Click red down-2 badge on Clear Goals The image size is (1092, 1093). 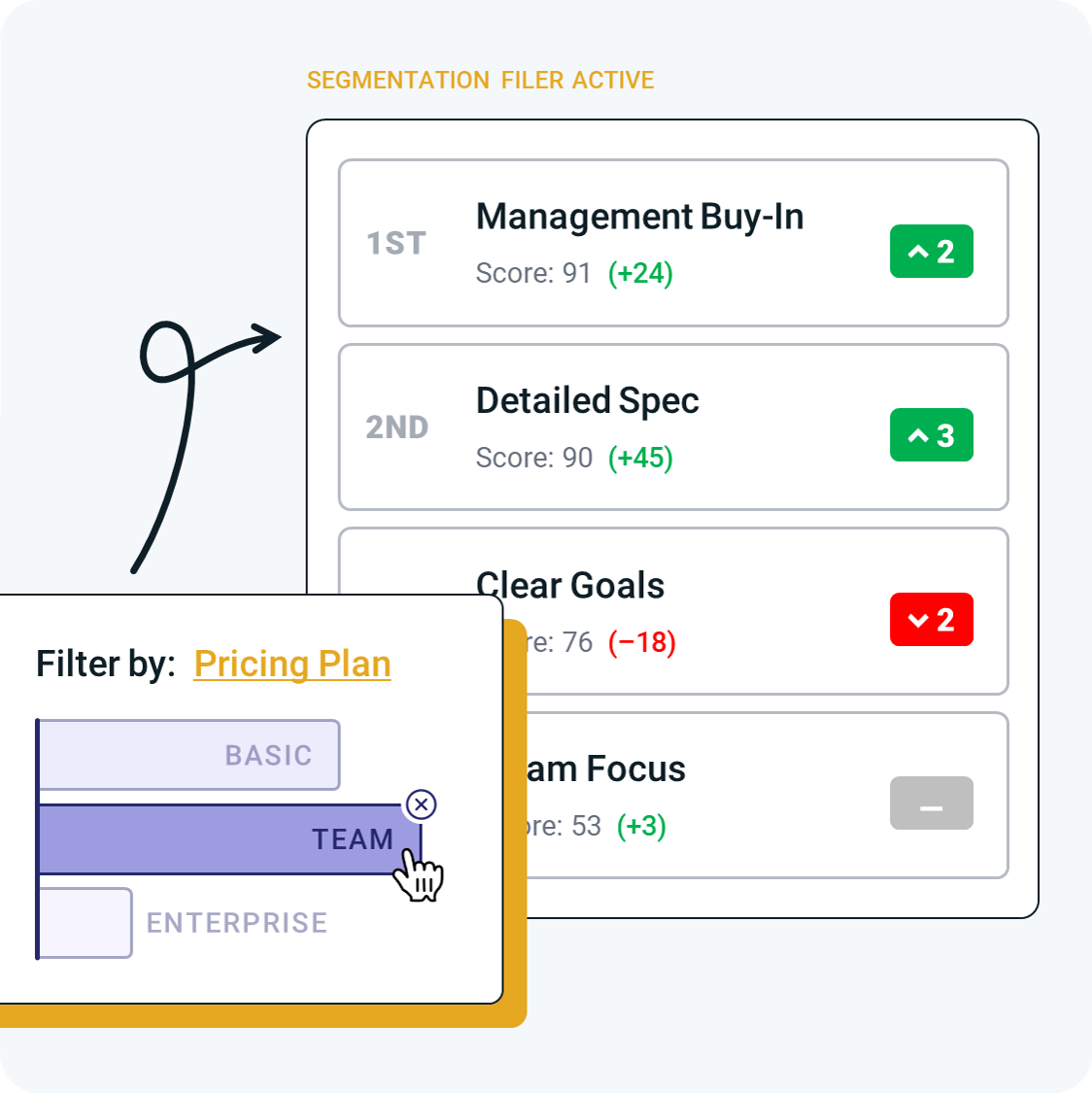tap(931, 619)
